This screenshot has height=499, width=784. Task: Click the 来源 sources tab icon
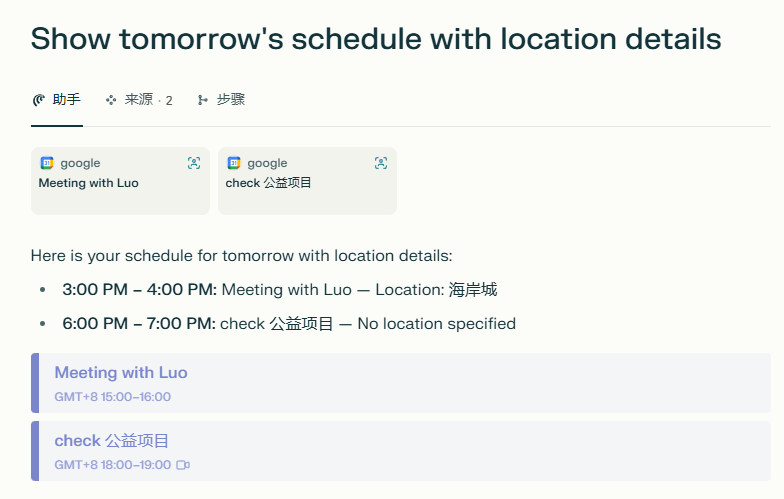pos(111,100)
